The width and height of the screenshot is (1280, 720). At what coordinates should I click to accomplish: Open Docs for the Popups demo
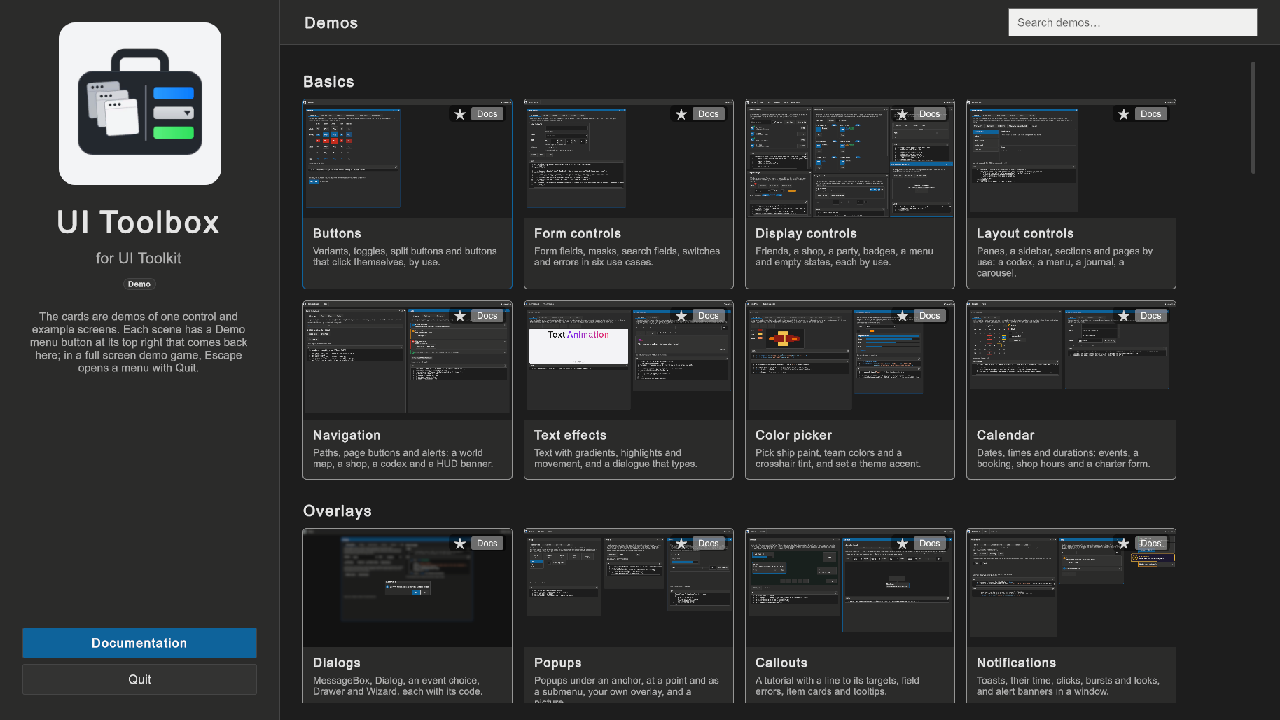point(708,544)
